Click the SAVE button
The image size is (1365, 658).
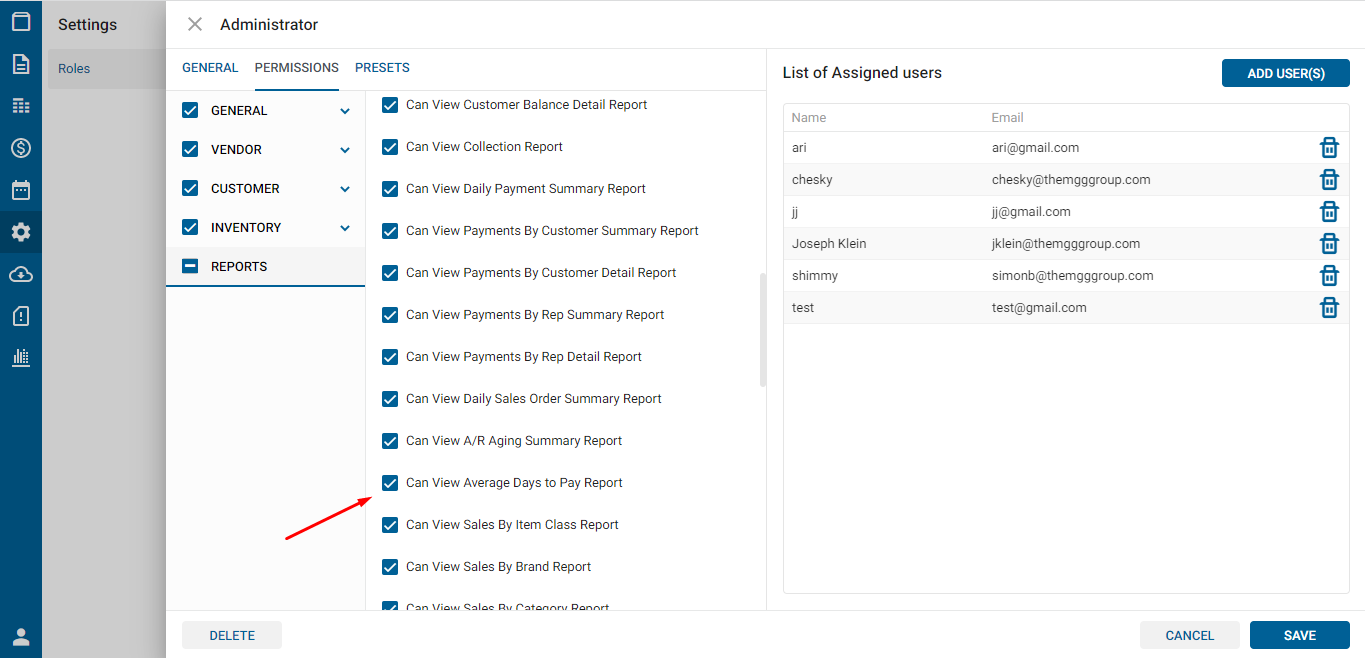tap(1299, 635)
